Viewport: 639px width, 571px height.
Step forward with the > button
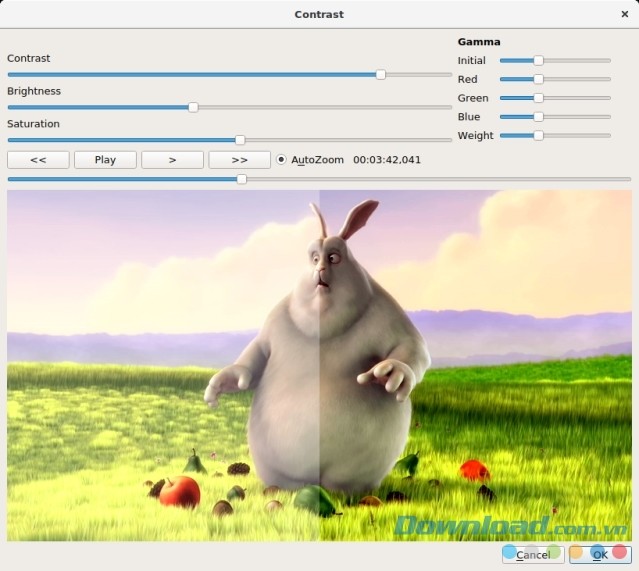172,160
